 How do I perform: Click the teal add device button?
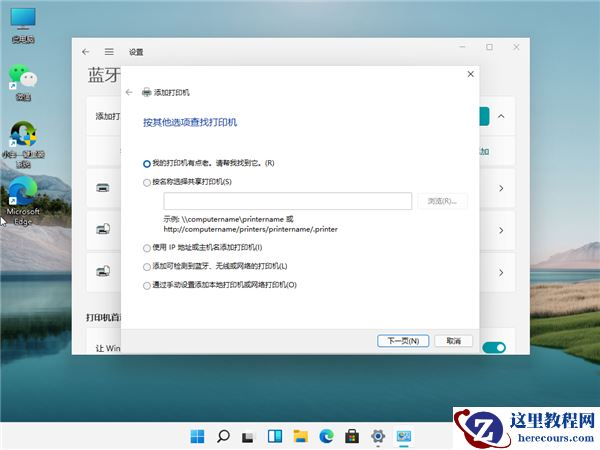point(484,116)
